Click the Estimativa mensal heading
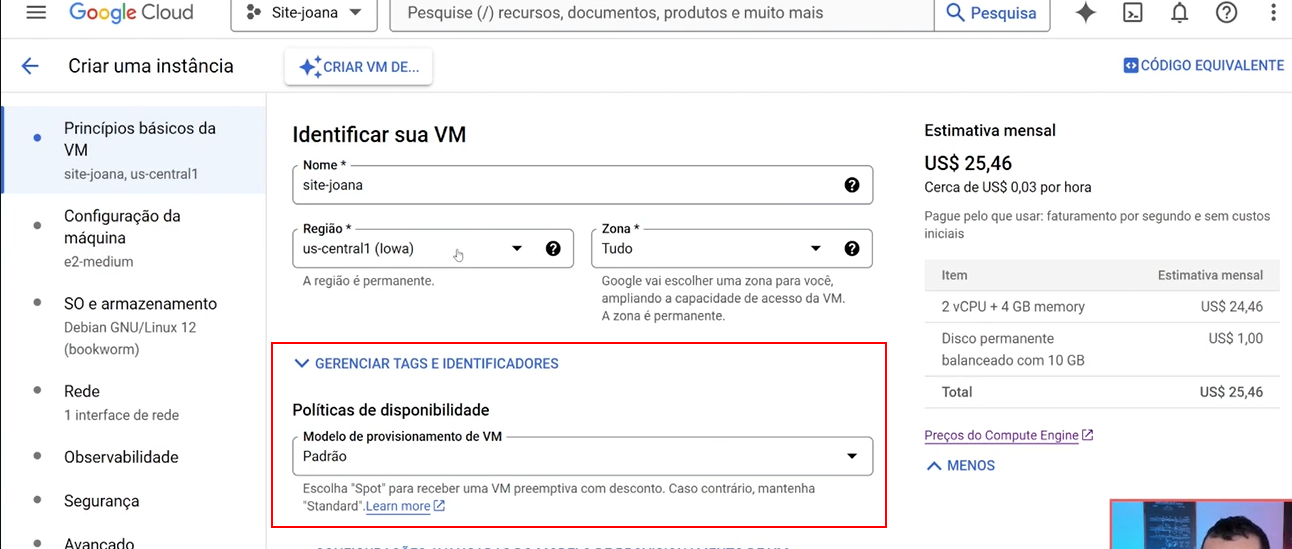1292x549 pixels. [x=990, y=130]
